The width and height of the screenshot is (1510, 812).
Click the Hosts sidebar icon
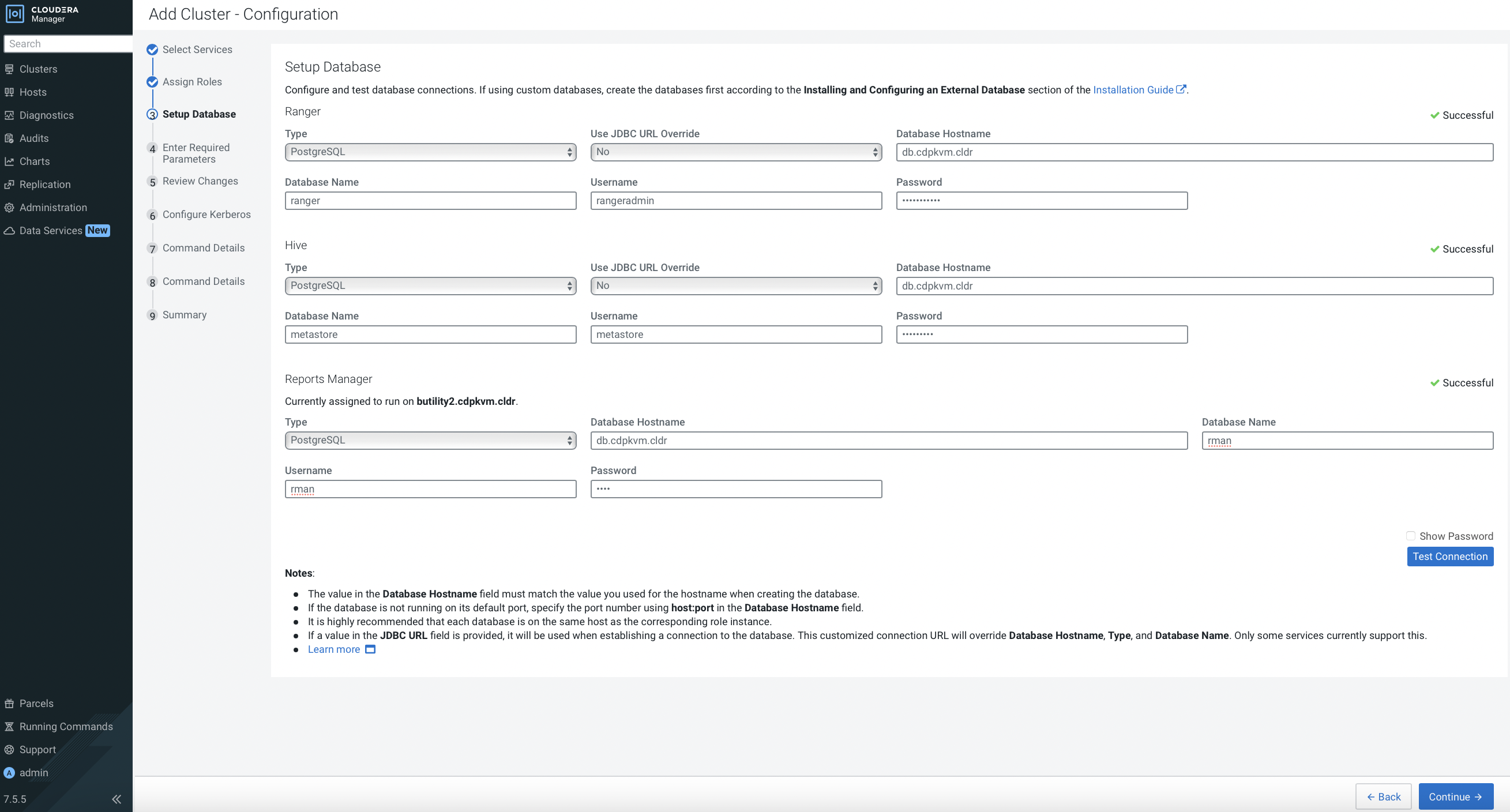click(x=9, y=92)
